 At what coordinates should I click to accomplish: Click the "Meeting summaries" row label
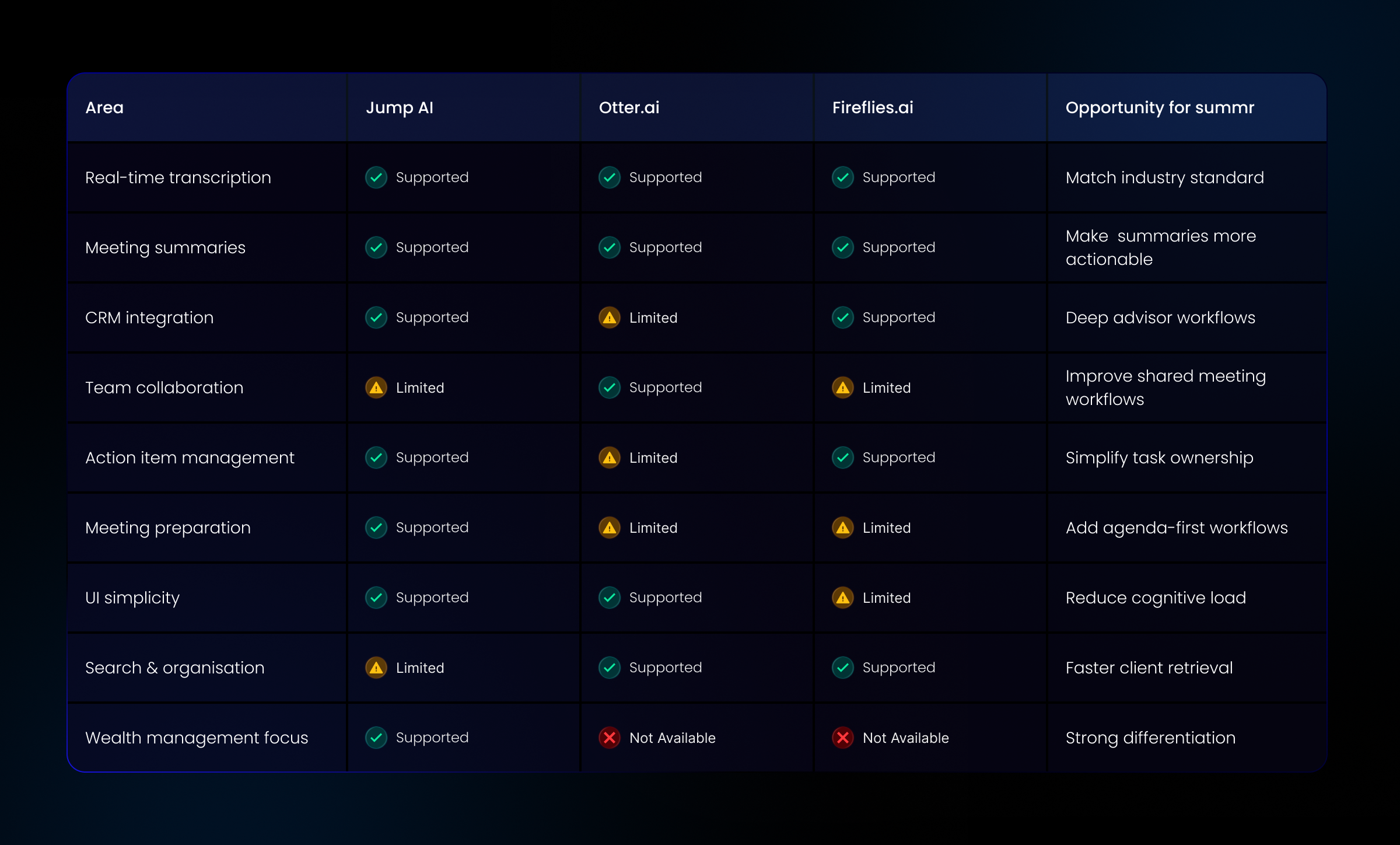[166, 248]
